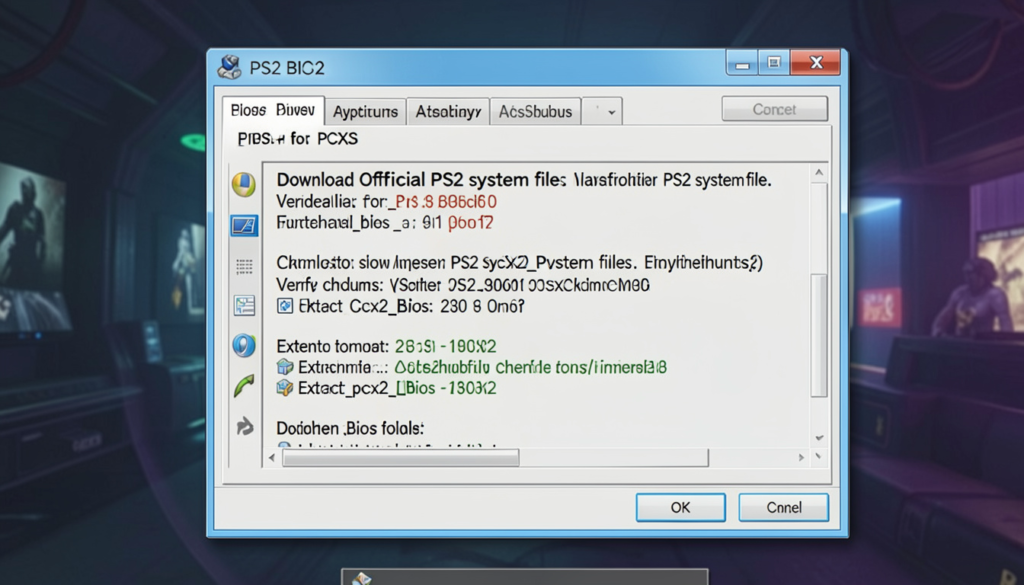Select the globe icon in the sidebar

[243, 343]
